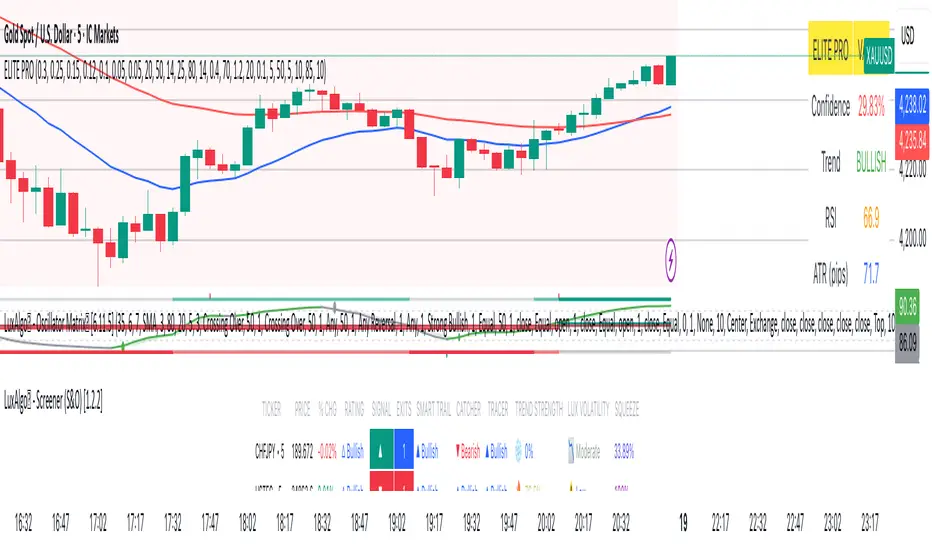Click the RSI value 66.9
This screenshot has height=550, width=932.
(871, 218)
